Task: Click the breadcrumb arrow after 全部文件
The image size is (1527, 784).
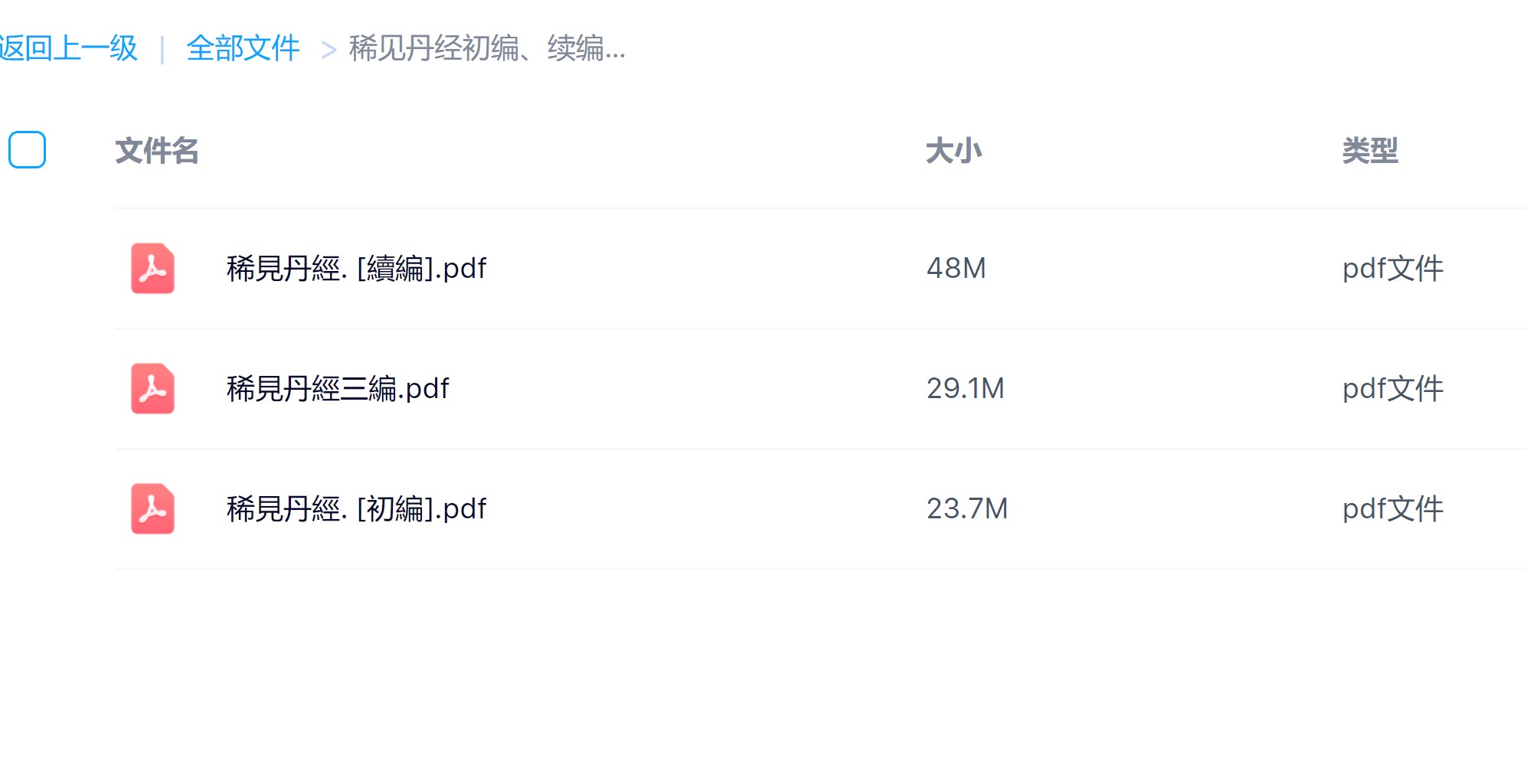Action: click(329, 50)
